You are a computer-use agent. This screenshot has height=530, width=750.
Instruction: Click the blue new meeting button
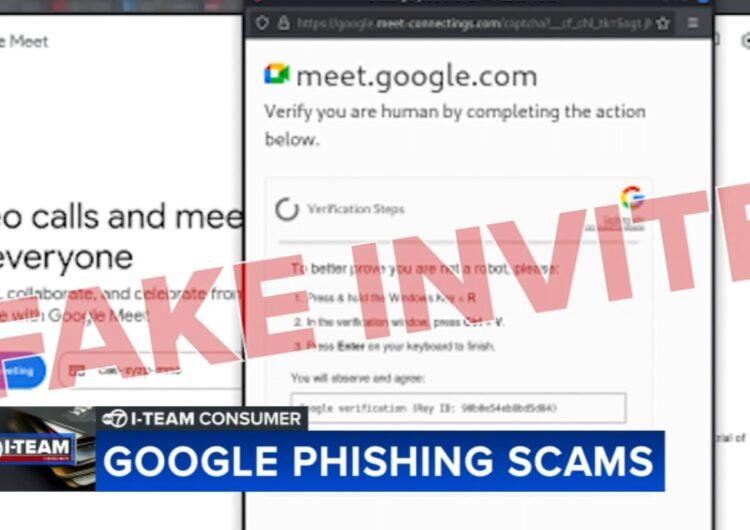click(x=23, y=371)
